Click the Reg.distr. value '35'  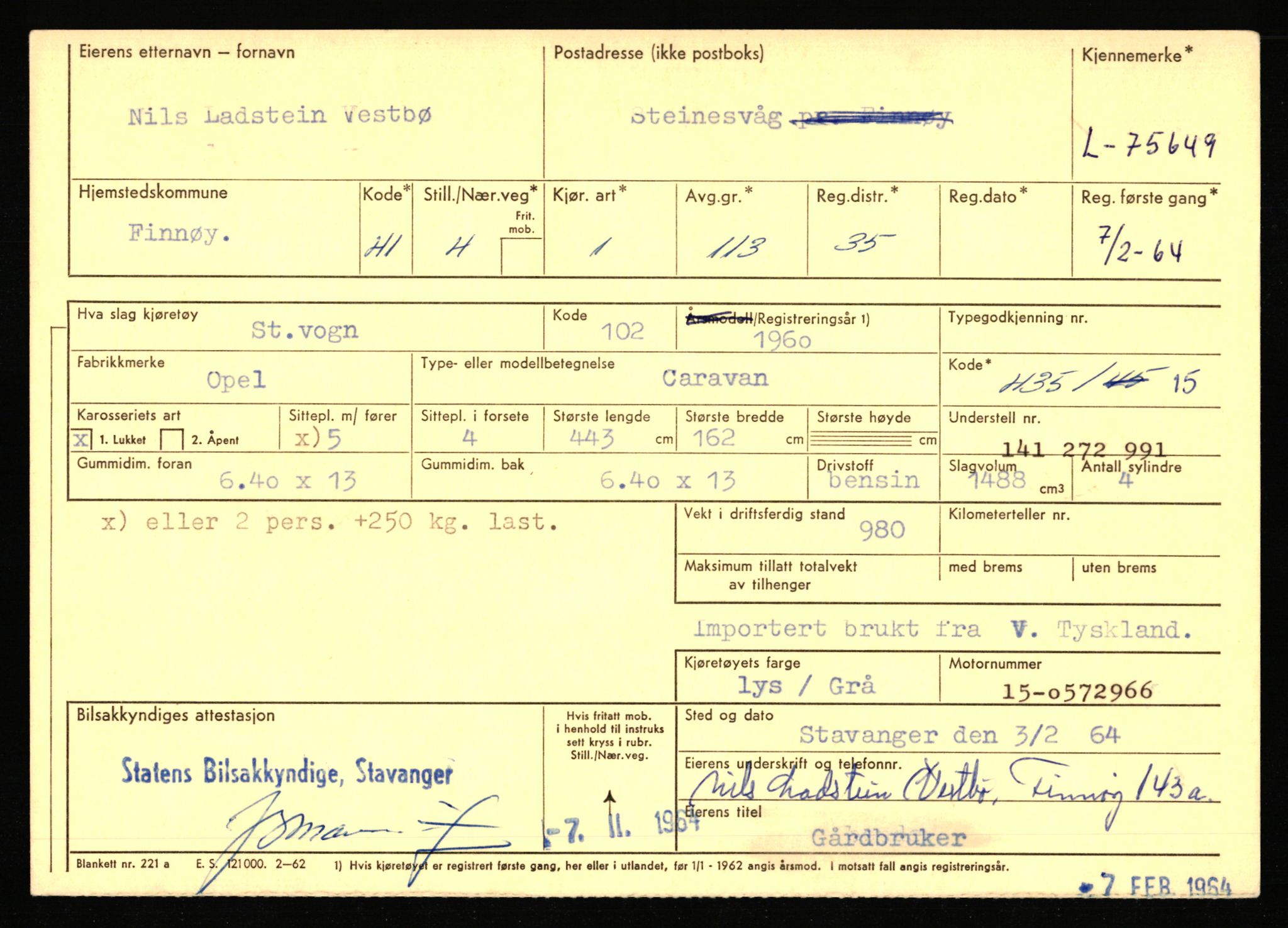(865, 242)
